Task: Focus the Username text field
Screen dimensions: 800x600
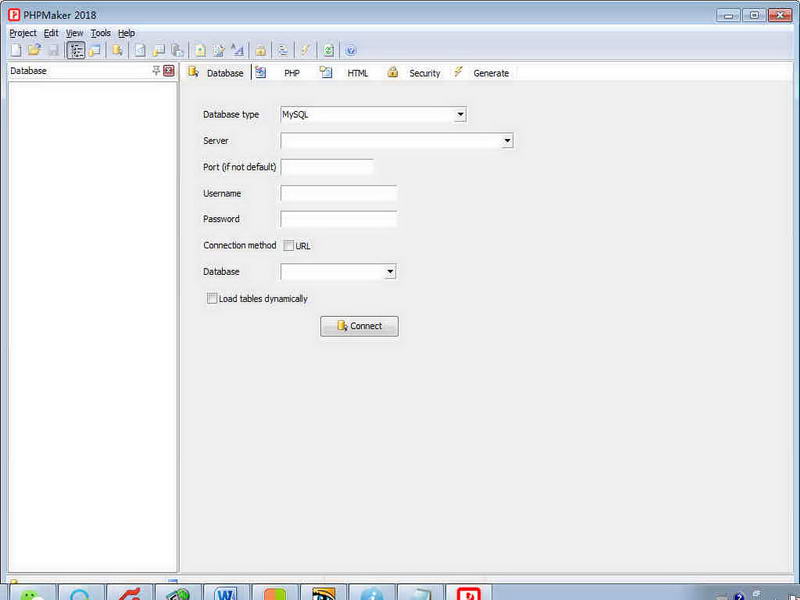Action: tap(339, 193)
